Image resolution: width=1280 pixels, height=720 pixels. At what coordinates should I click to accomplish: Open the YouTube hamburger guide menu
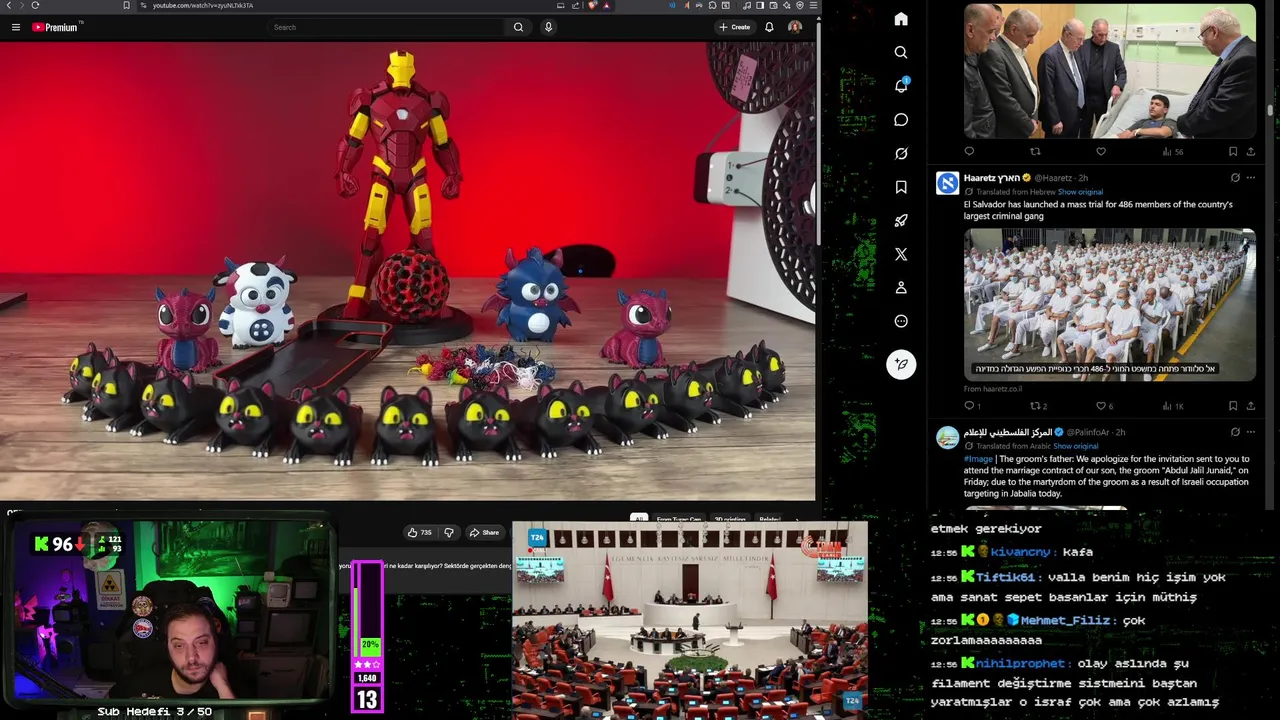tap(16, 27)
